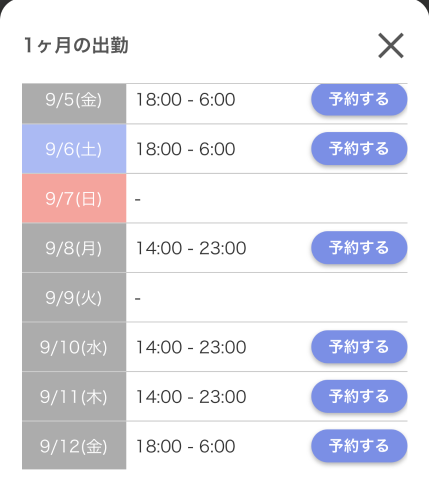The image size is (429, 480).
Task: Select the red 9/7(日) date cell
Action: point(74,198)
